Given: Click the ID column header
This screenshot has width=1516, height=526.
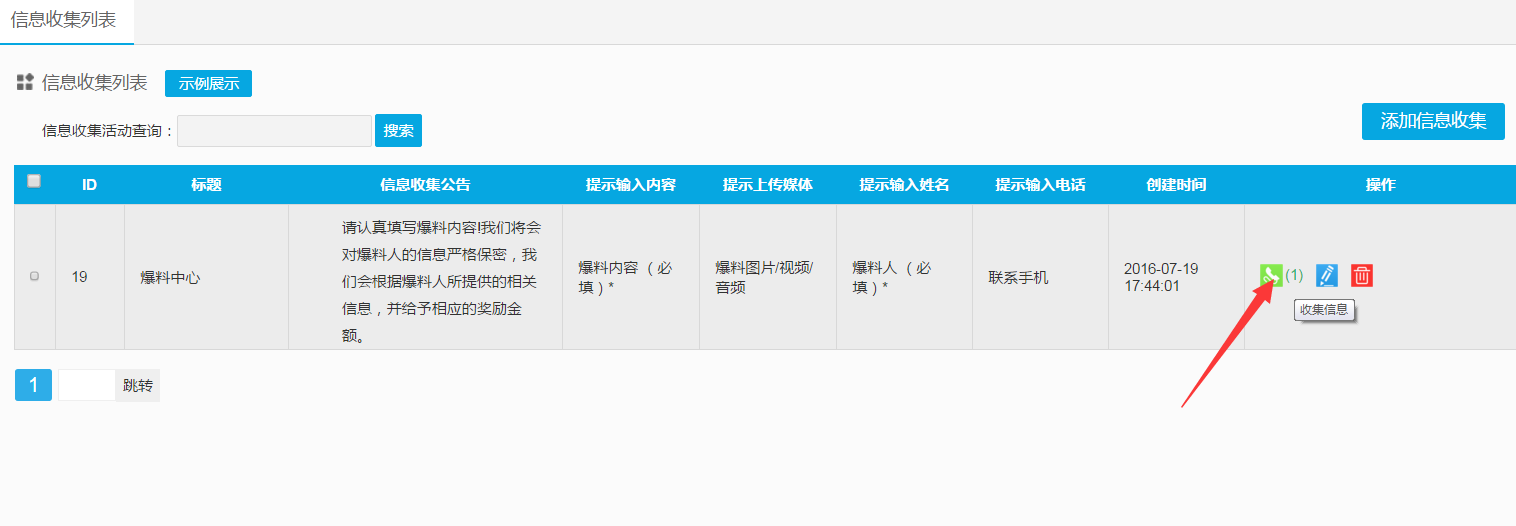Looking at the screenshot, I should click(89, 185).
